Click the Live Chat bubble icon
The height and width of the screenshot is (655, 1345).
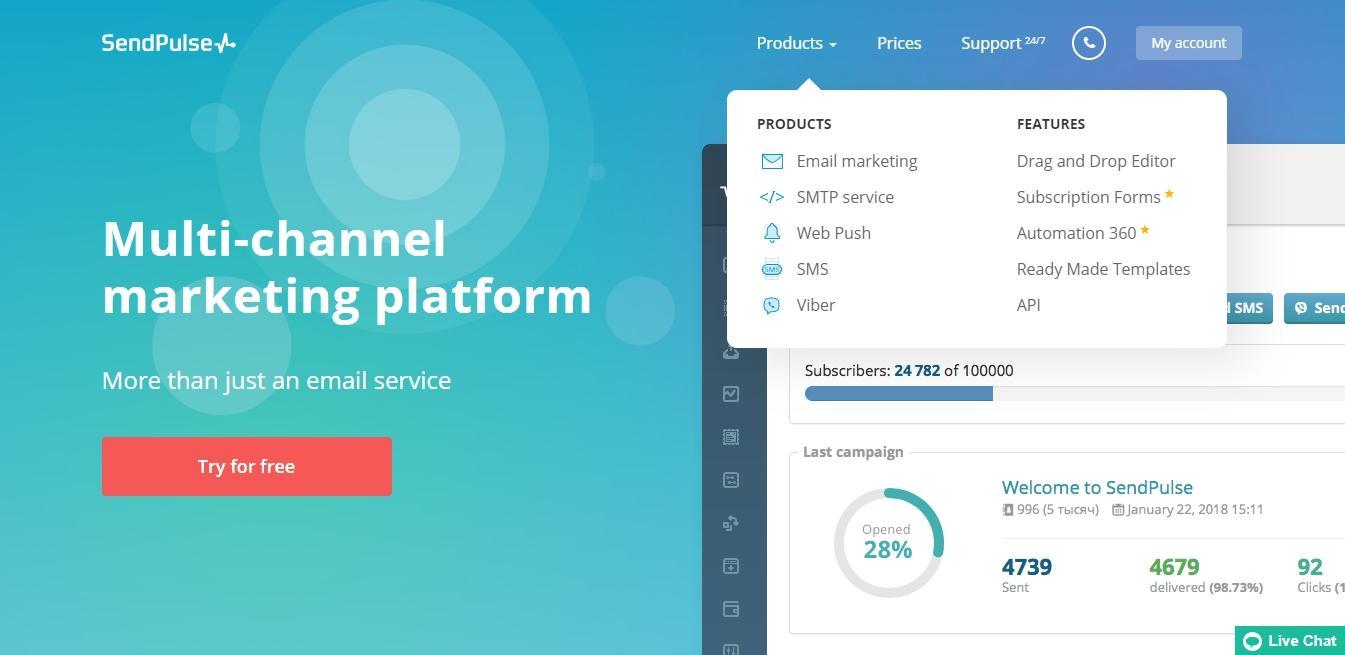(1252, 641)
